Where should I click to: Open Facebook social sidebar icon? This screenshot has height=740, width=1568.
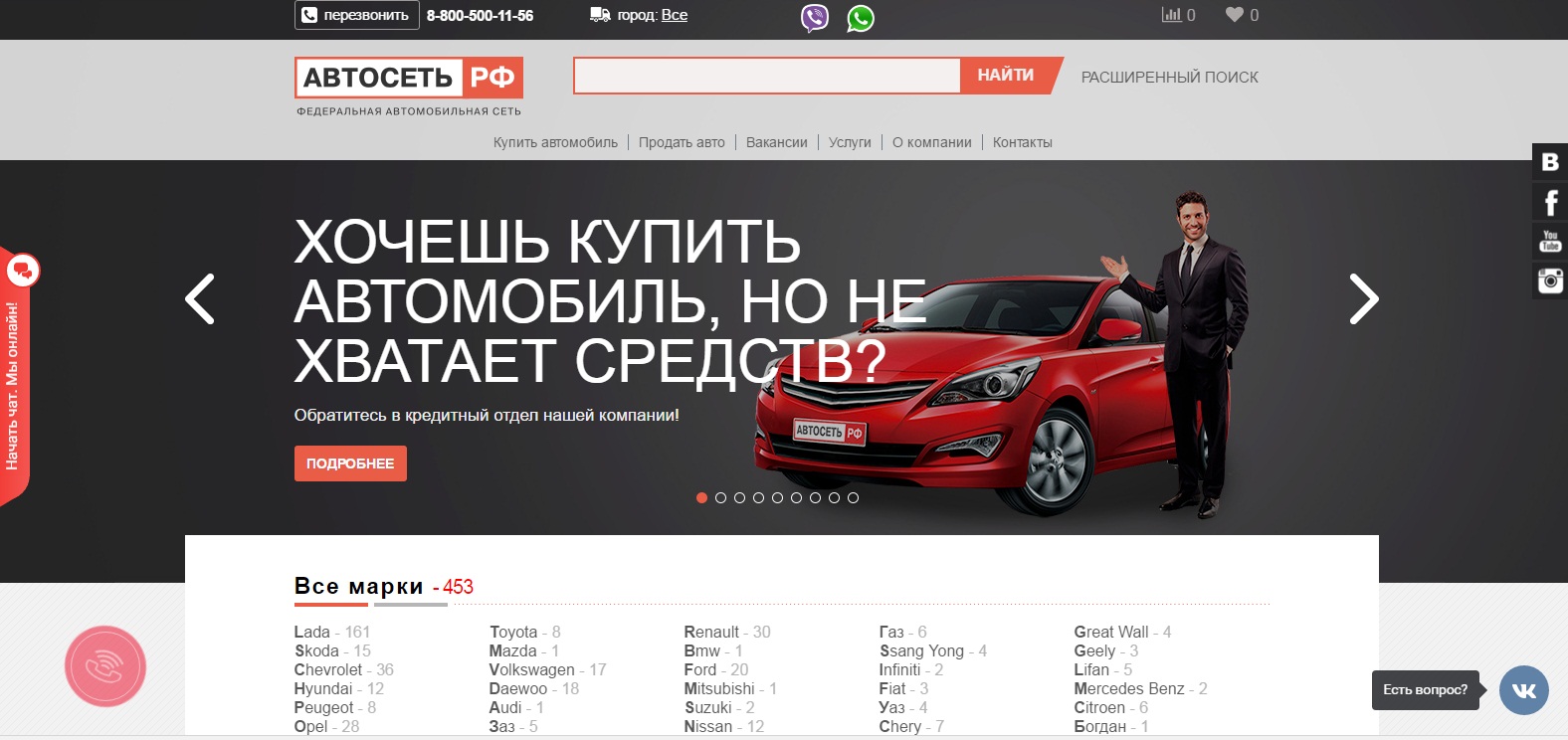(1550, 203)
